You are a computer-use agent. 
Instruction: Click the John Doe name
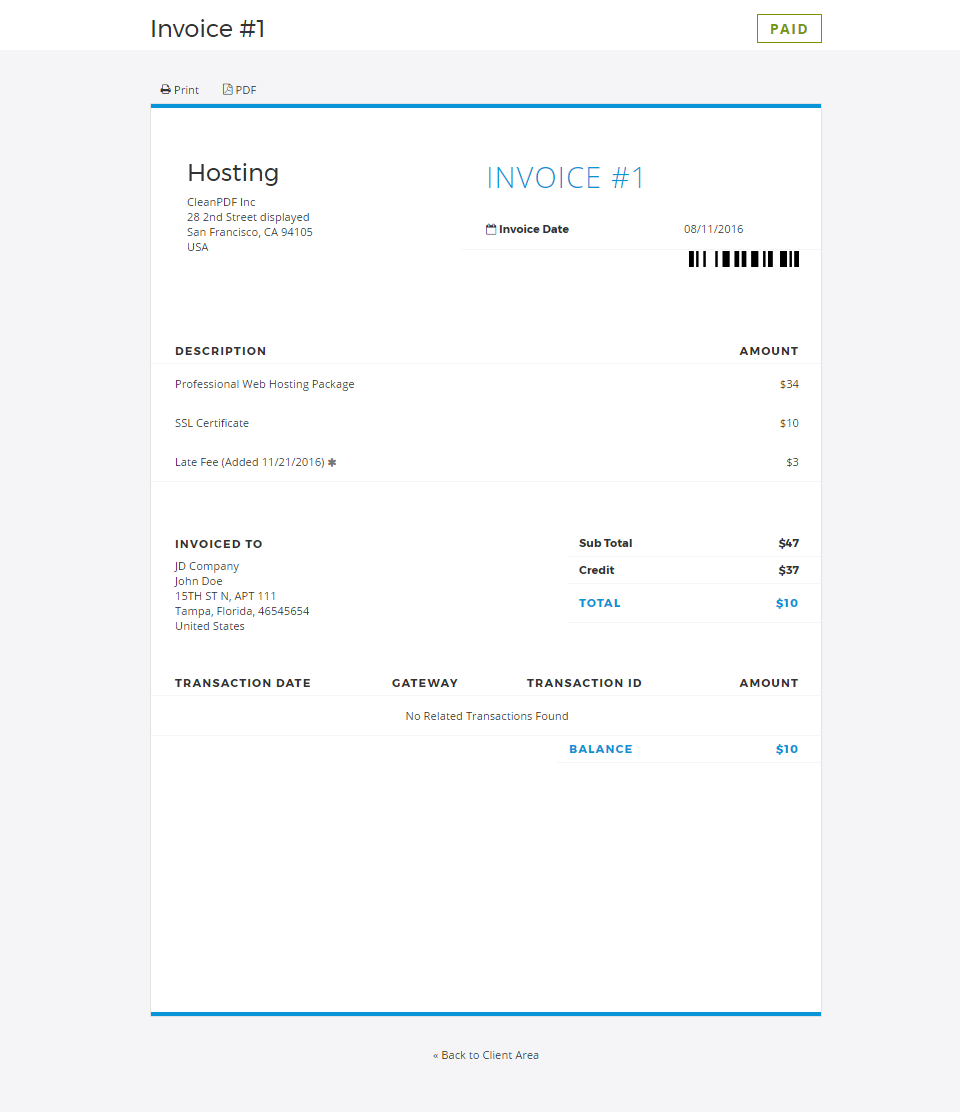pos(199,581)
